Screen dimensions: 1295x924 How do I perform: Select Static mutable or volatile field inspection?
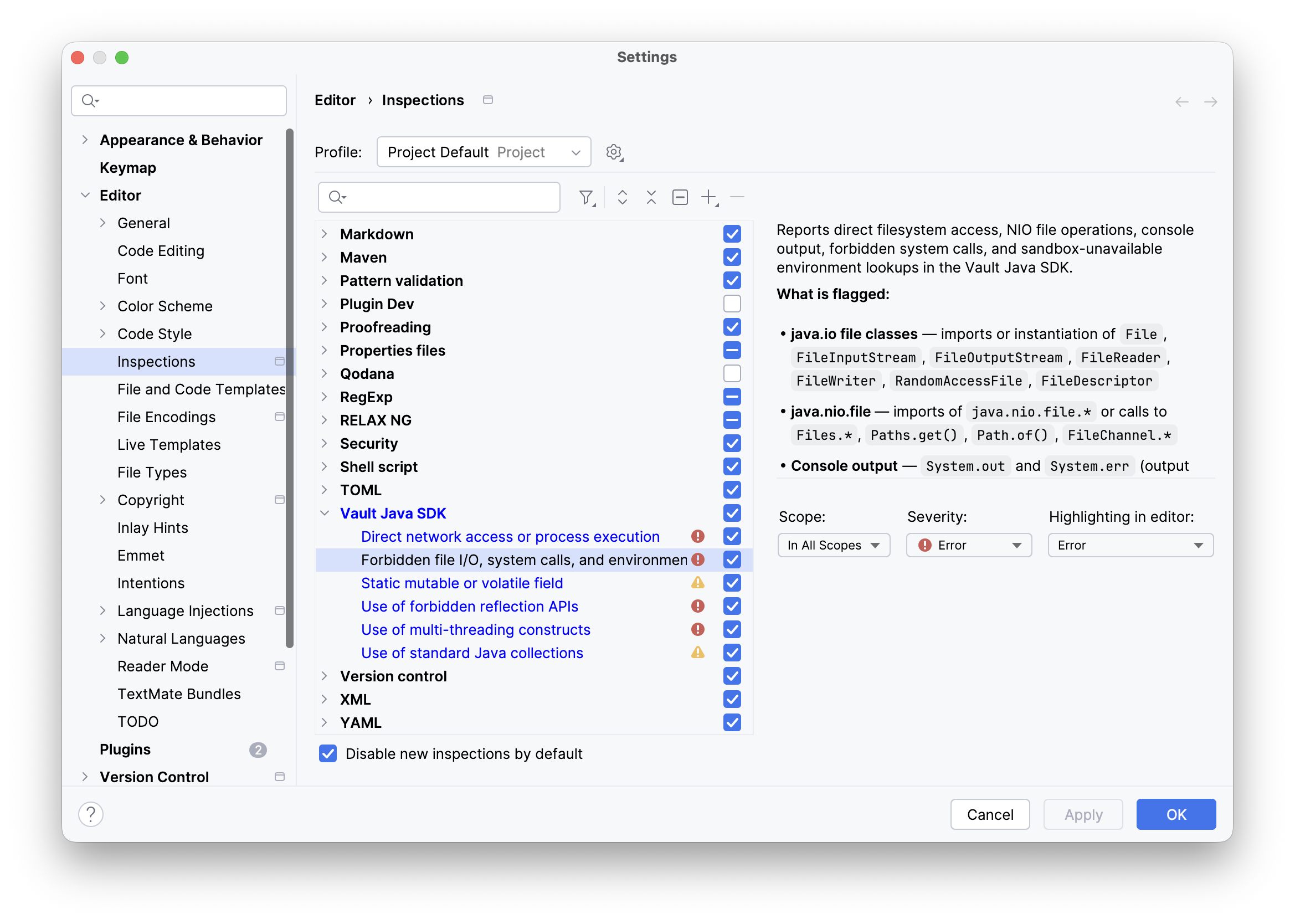tap(462, 583)
